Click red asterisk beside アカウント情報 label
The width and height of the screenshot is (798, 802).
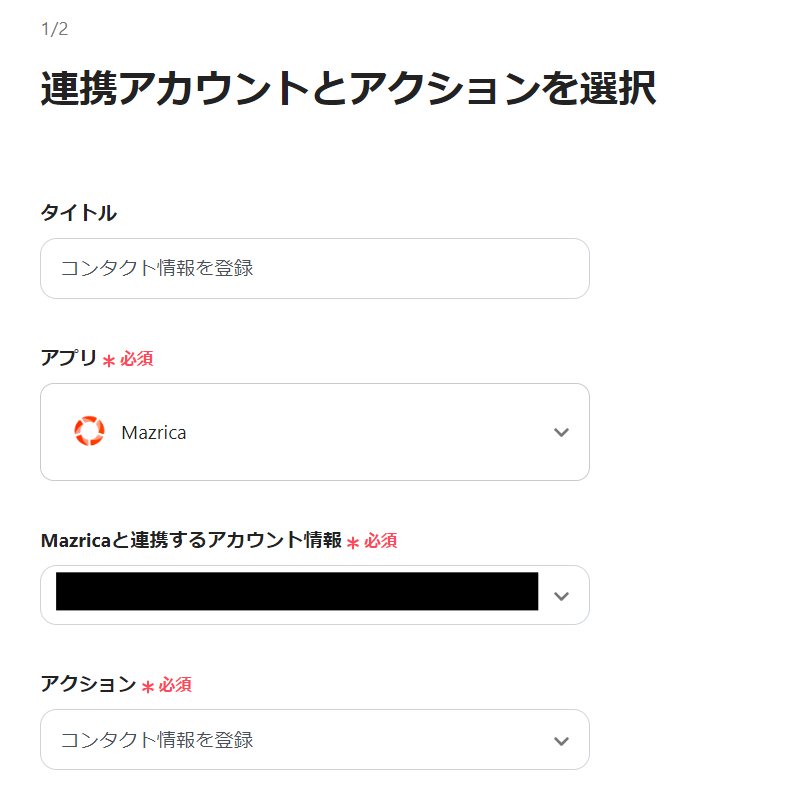click(x=352, y=543)
